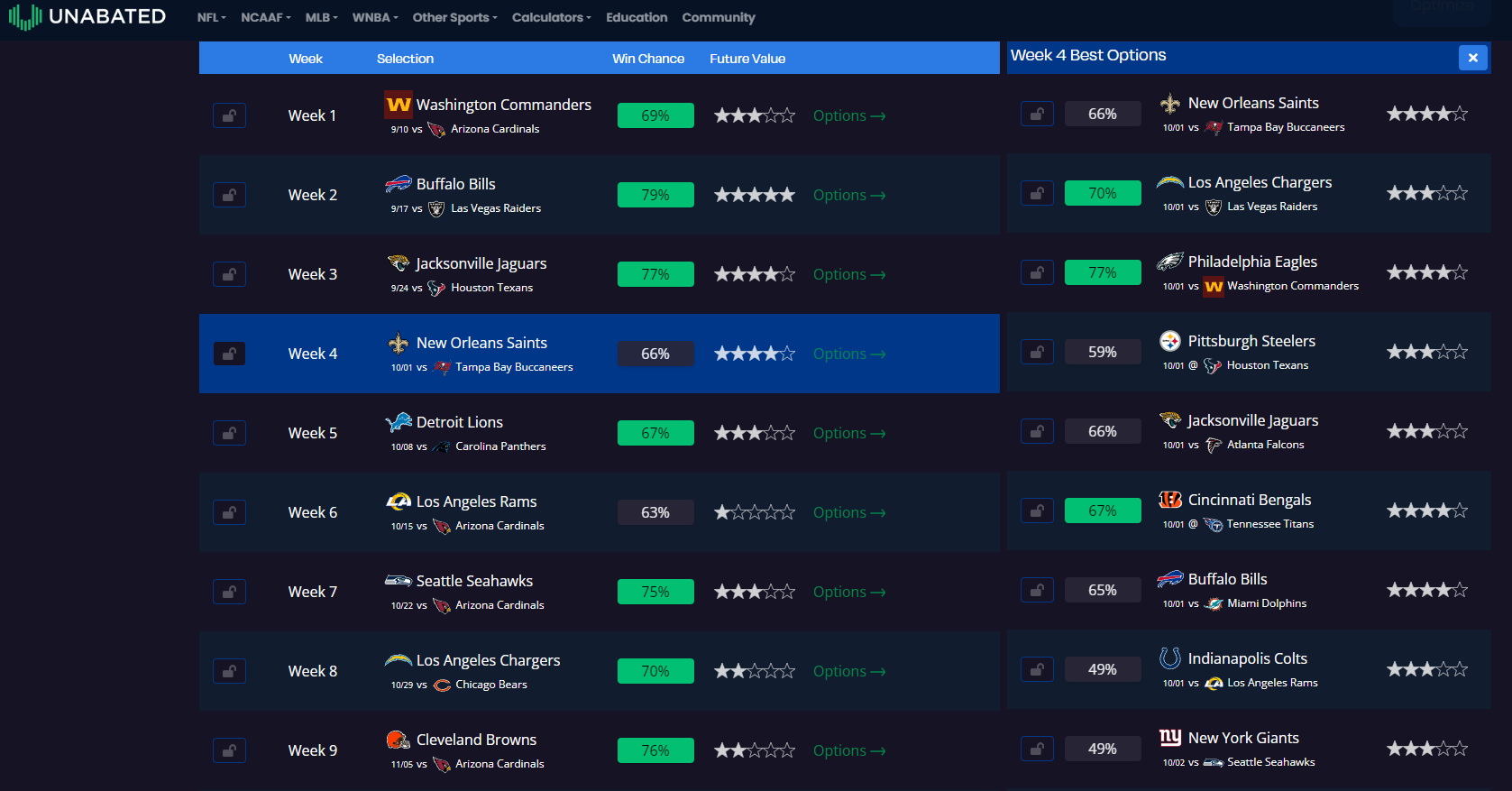Click the Saints fleur-de-lis logo in Week 4 row

tap(399, 343)
